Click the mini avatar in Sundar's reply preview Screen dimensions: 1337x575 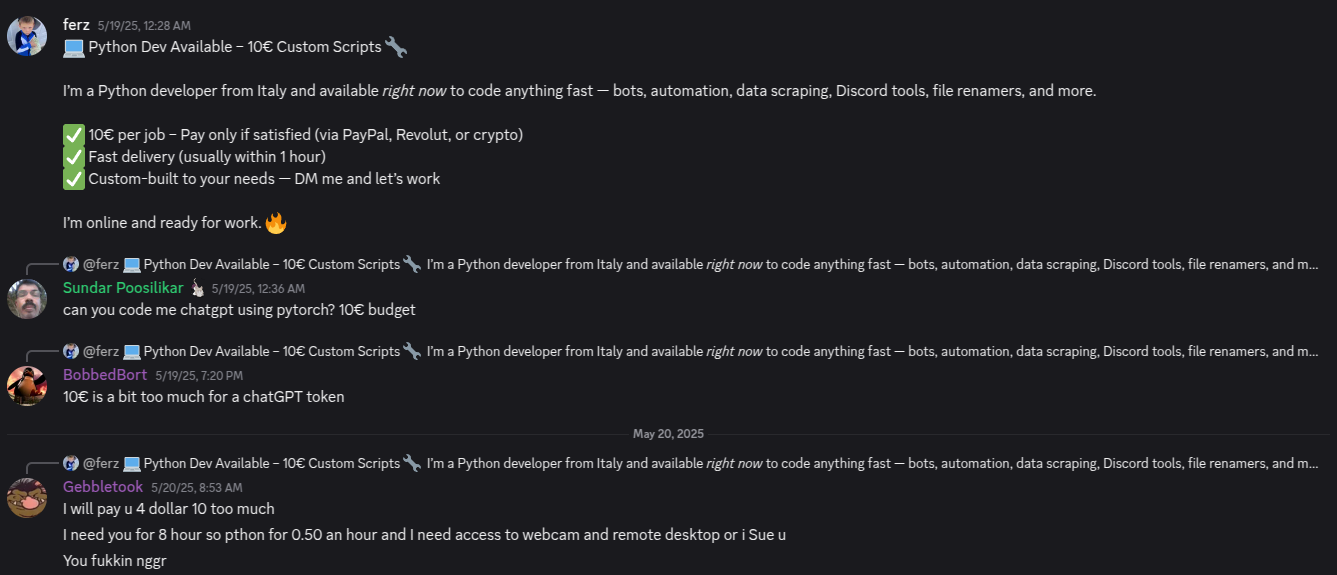coord(71,265)
